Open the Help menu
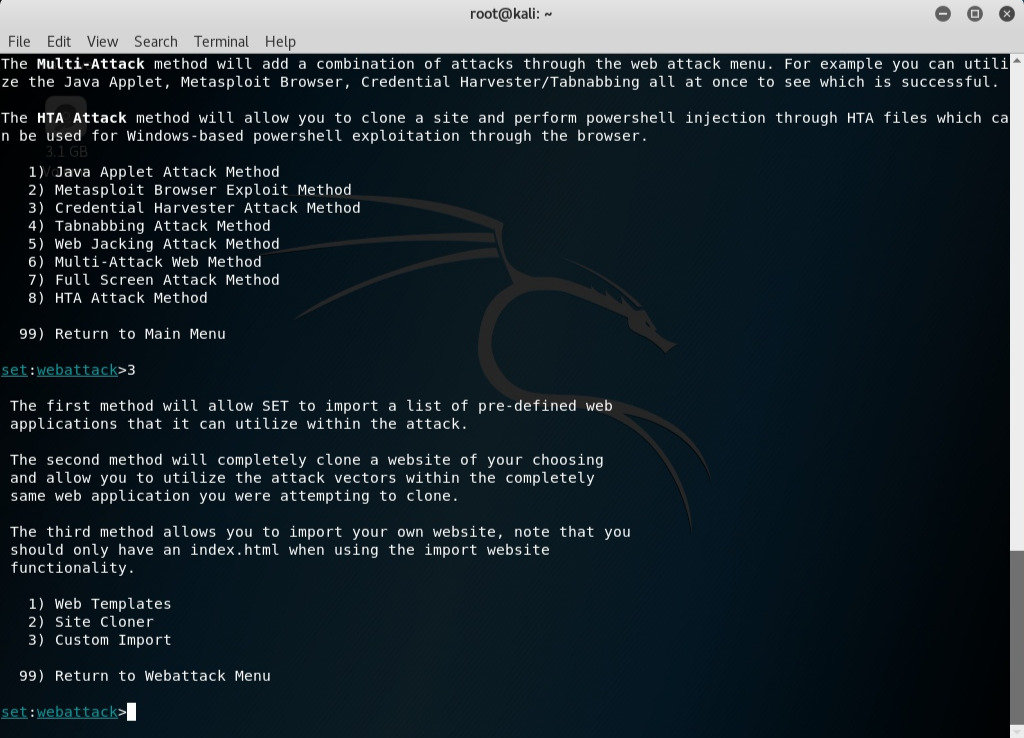Image resolution: width=1024 pixels, height=738 pixels. pyautogui.click(x=280, y=42)
